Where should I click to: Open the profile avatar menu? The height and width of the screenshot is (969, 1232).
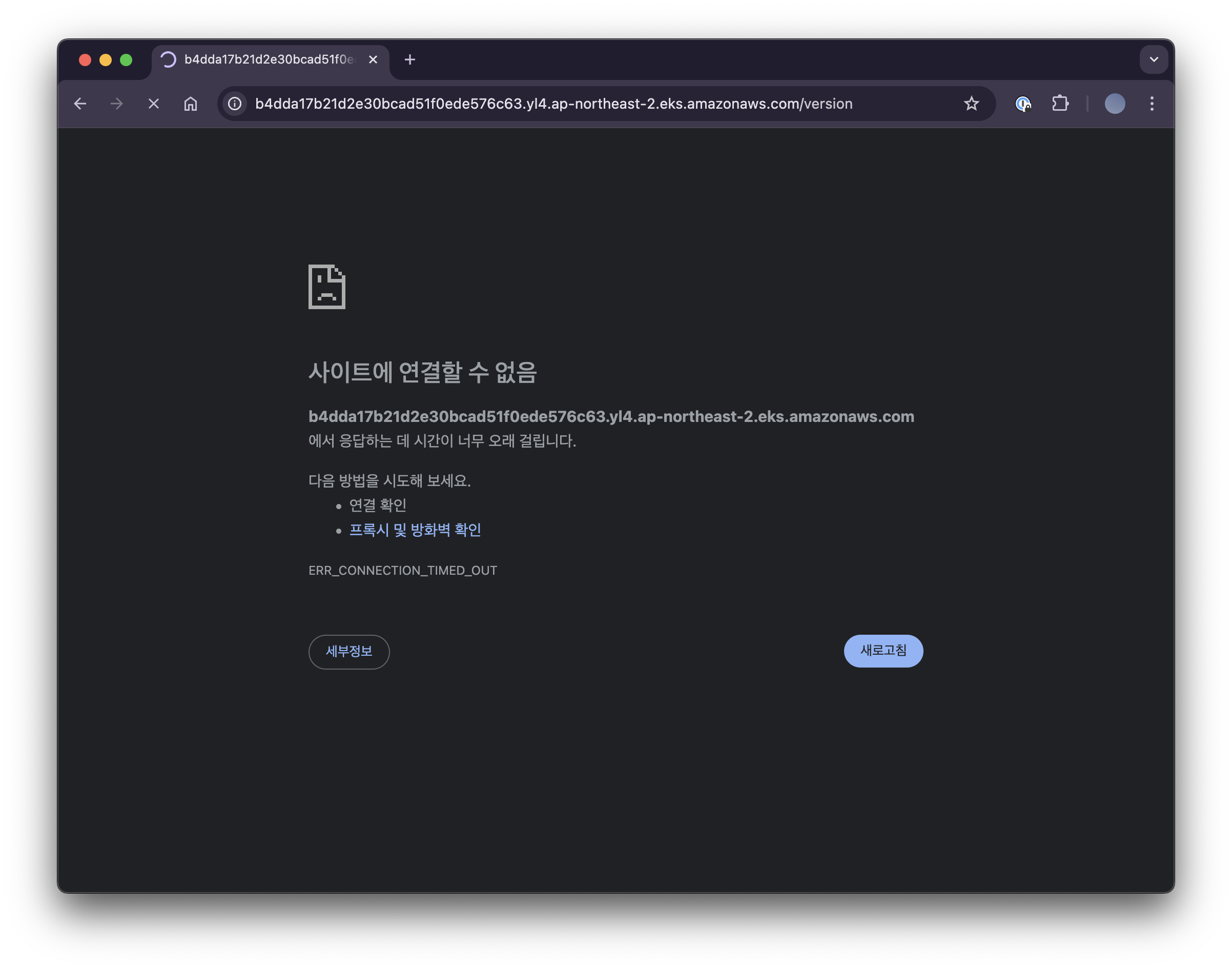(1115, 104)
